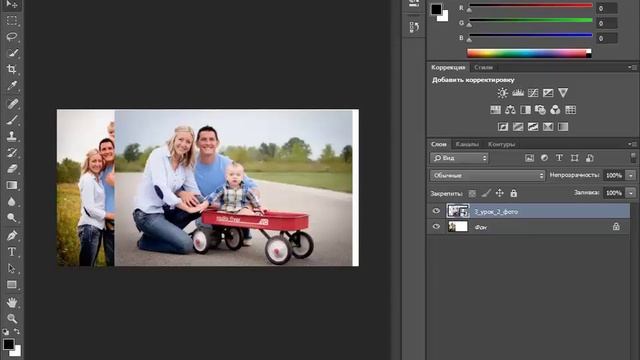This screenshot has width=640, height=360.
Task: Select the Dodge tool
Action: [12, 218]
